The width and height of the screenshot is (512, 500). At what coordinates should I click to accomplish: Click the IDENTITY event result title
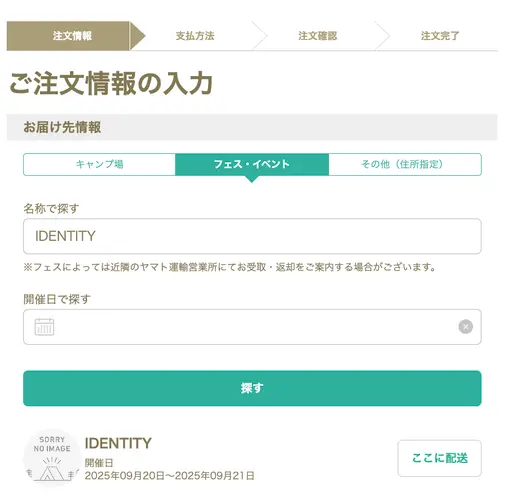point(118,443)
